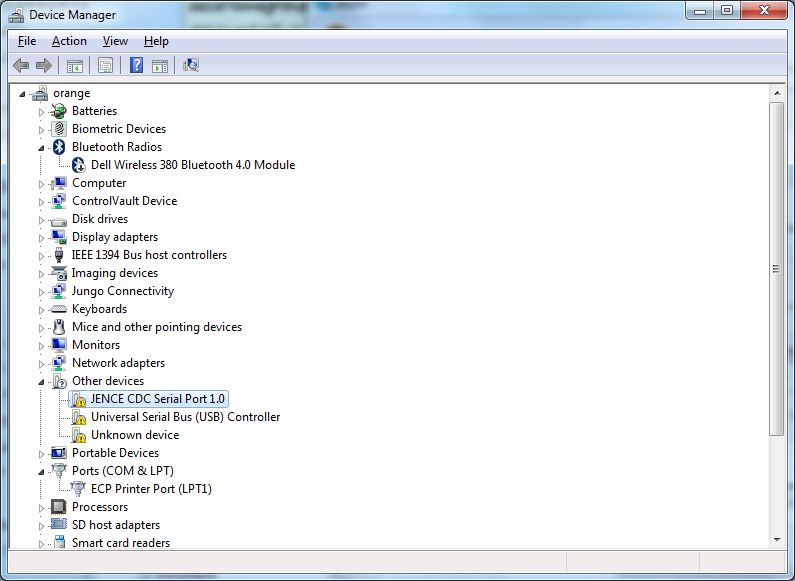Click the Show/Hide Console Tree toolbar icon

coord(75,65)
